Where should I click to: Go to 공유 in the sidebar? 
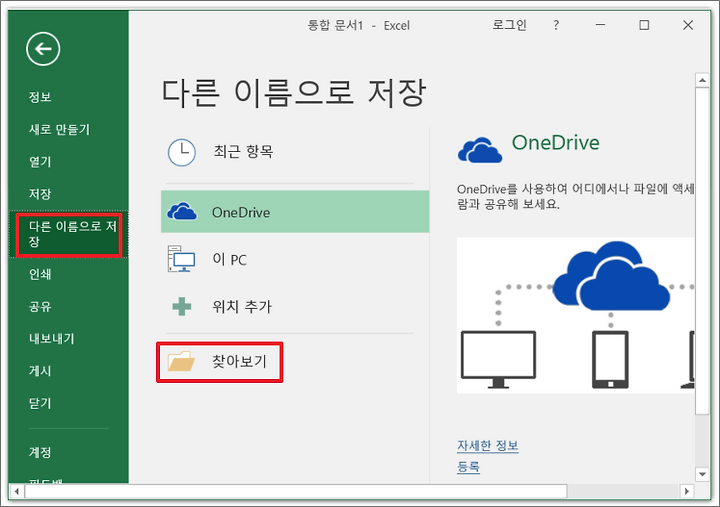click(40, 306)
